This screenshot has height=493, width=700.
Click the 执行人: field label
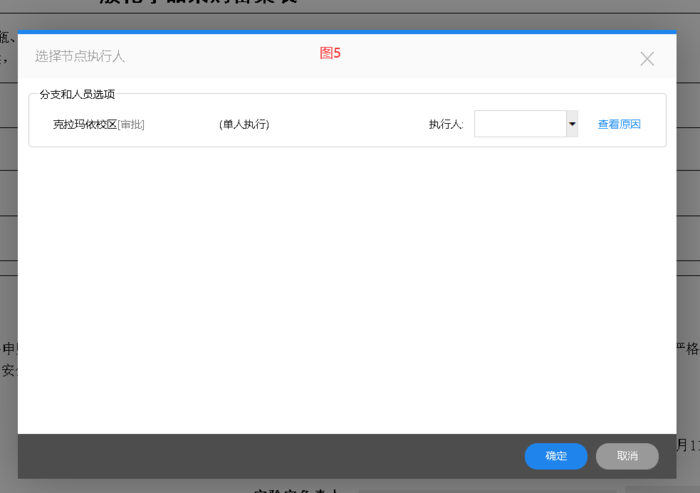click(446, 125)
